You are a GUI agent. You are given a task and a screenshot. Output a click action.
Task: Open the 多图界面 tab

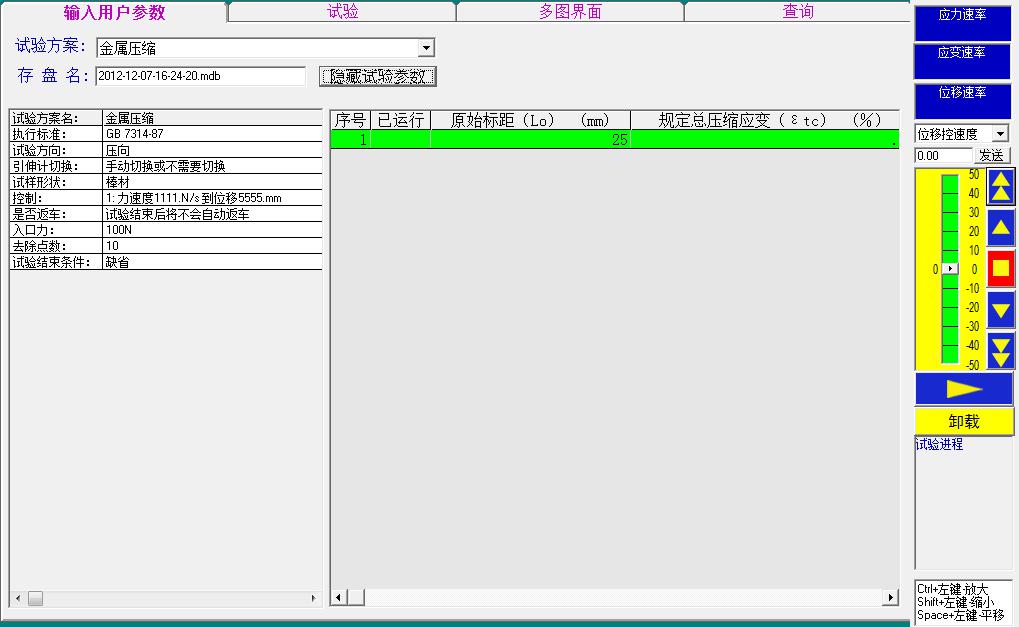pos(570,12)
